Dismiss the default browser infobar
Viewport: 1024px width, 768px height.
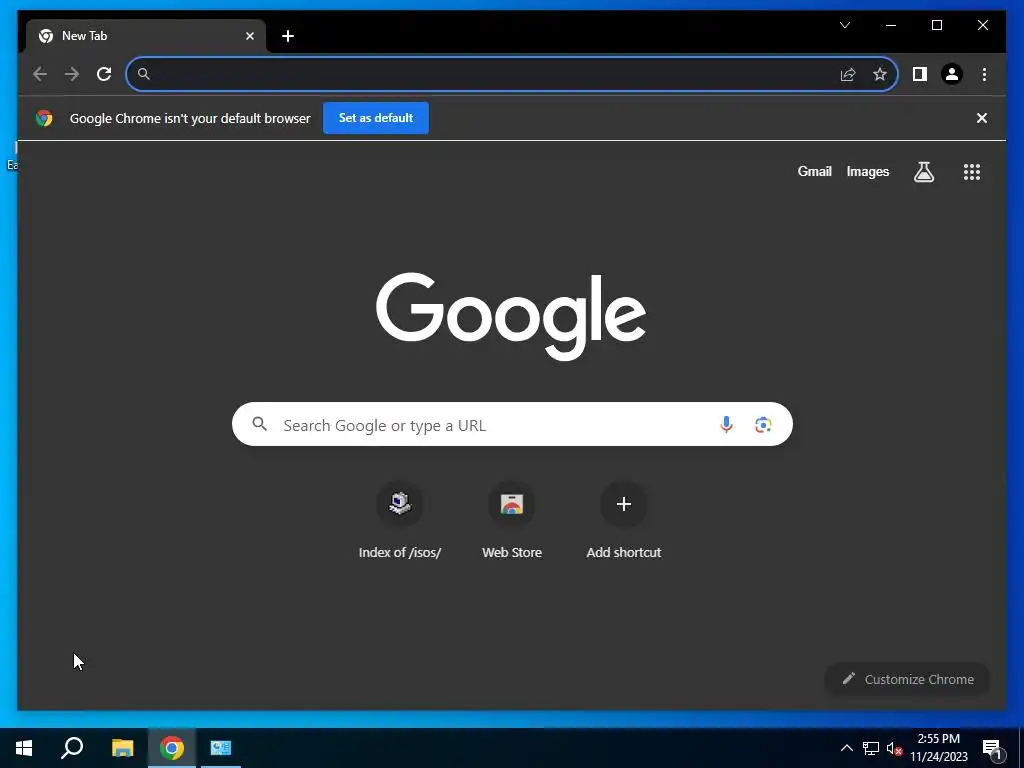coord(982,118)
